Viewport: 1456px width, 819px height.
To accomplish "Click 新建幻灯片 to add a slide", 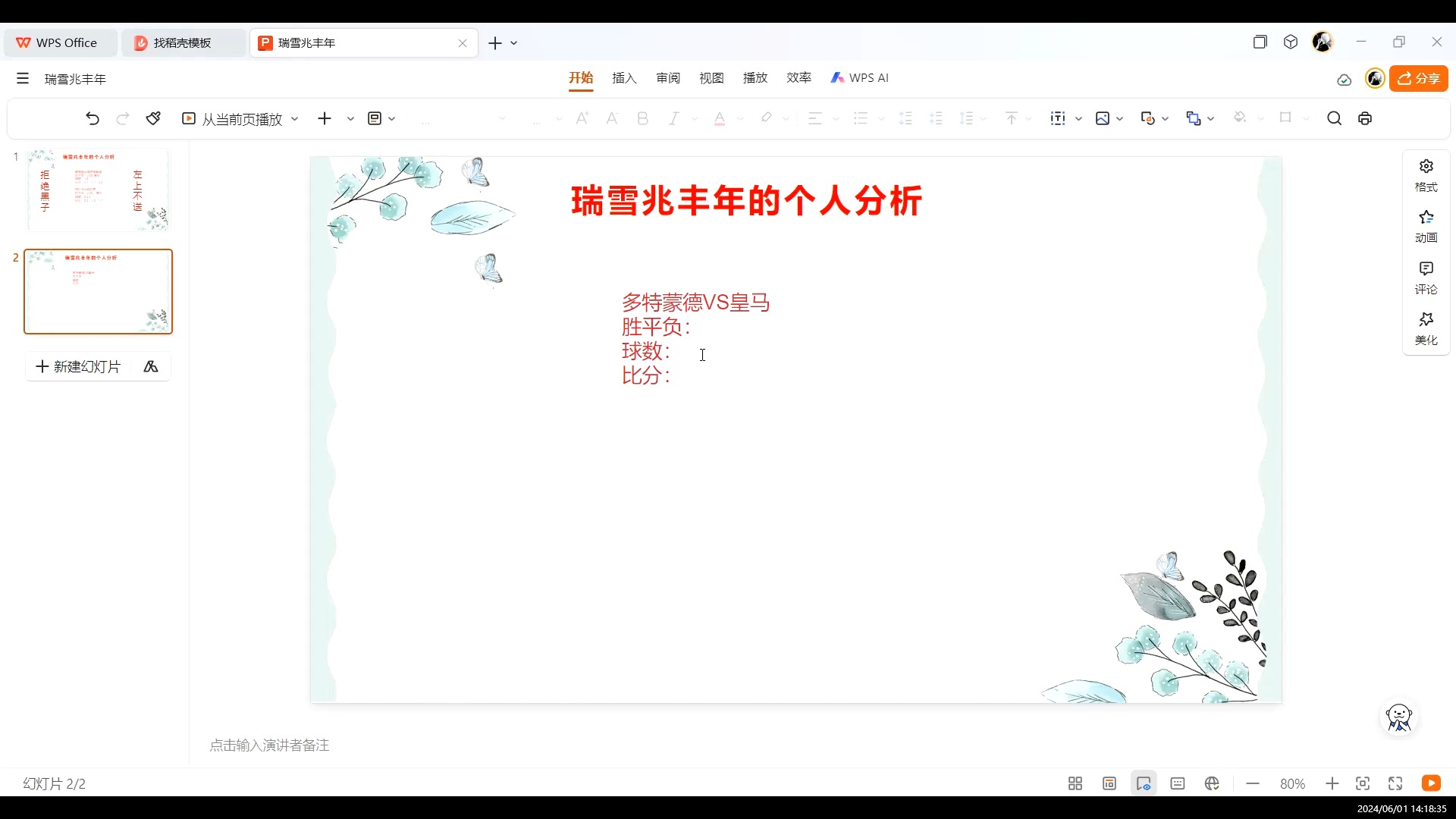I will click(x=78, y=367).
